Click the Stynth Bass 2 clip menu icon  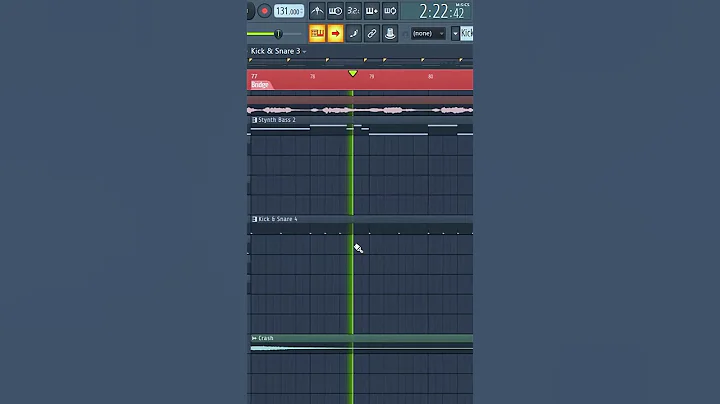[x=254, y=120]
